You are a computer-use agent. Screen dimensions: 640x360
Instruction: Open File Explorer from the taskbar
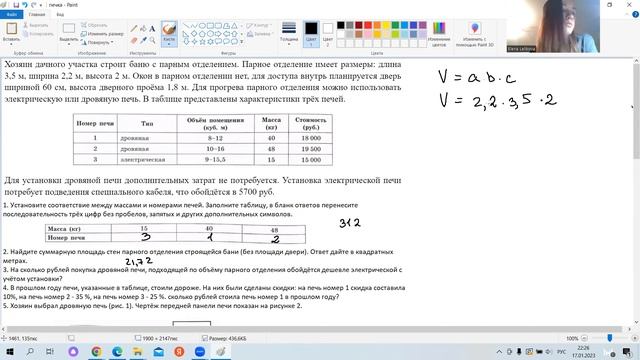(138, 351)
